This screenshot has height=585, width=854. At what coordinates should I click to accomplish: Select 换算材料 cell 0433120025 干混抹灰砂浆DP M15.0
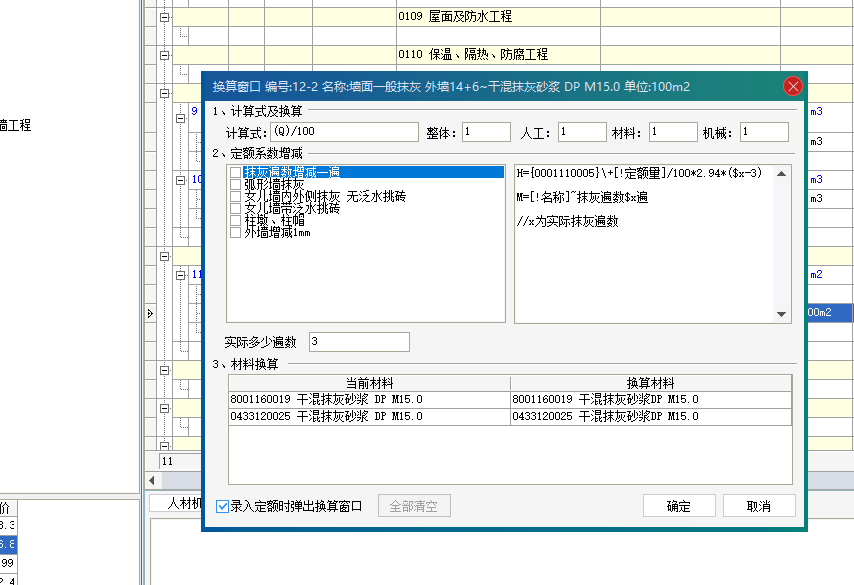[x=651, y=416]
